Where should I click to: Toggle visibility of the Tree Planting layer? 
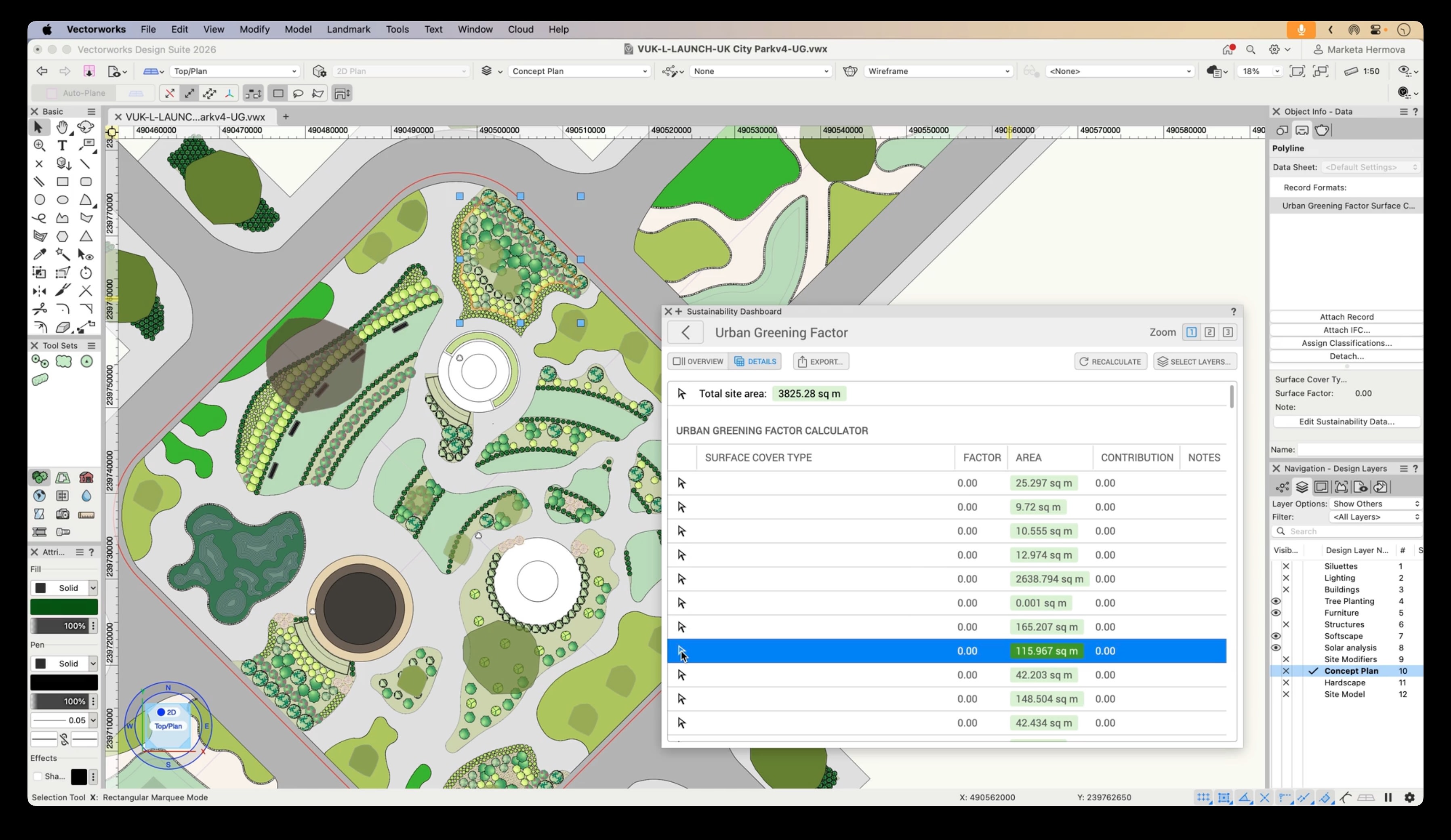pyautogui.click(x=1276, y=601)
